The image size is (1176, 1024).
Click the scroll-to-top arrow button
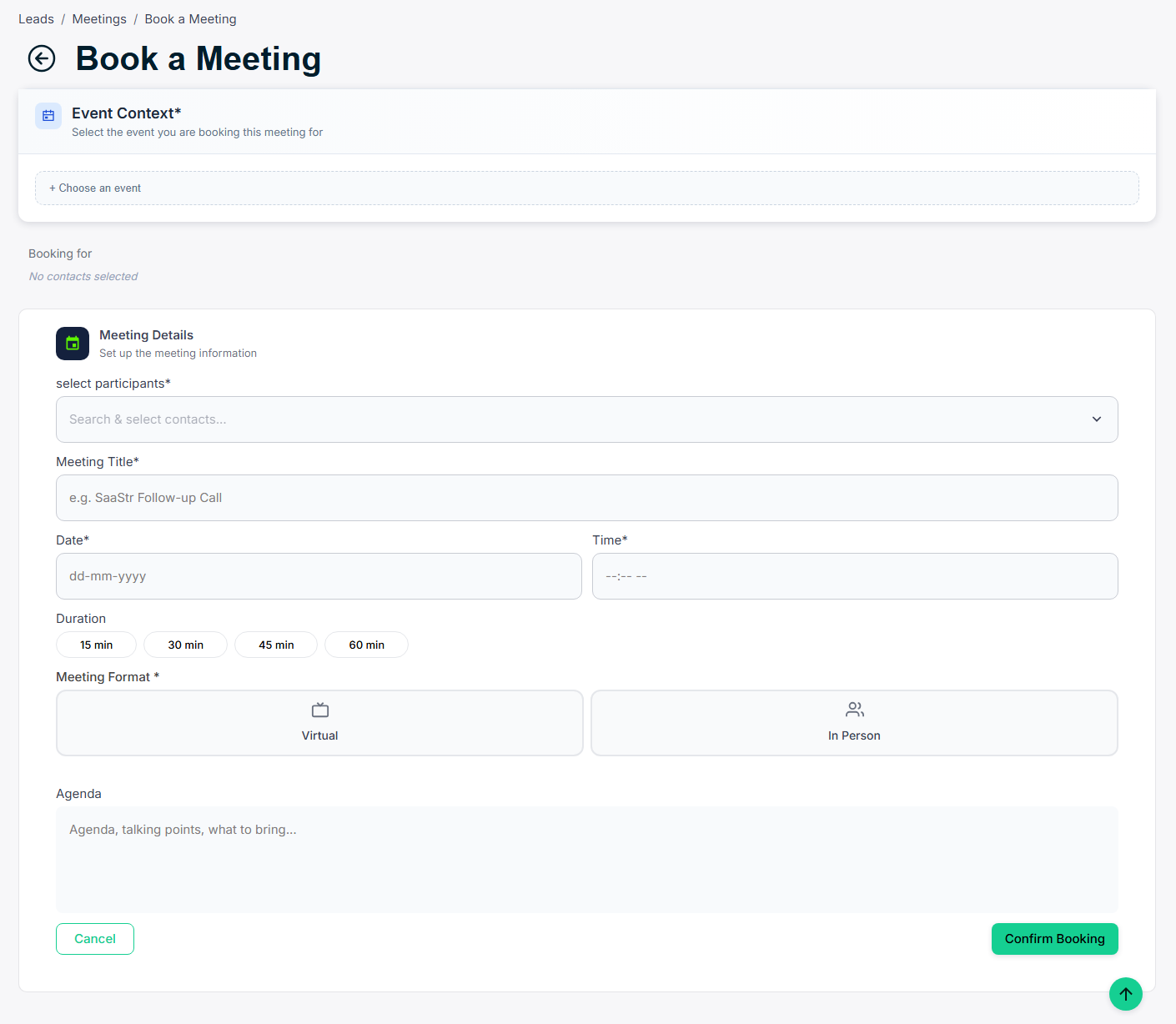[x=1126, y=994]
